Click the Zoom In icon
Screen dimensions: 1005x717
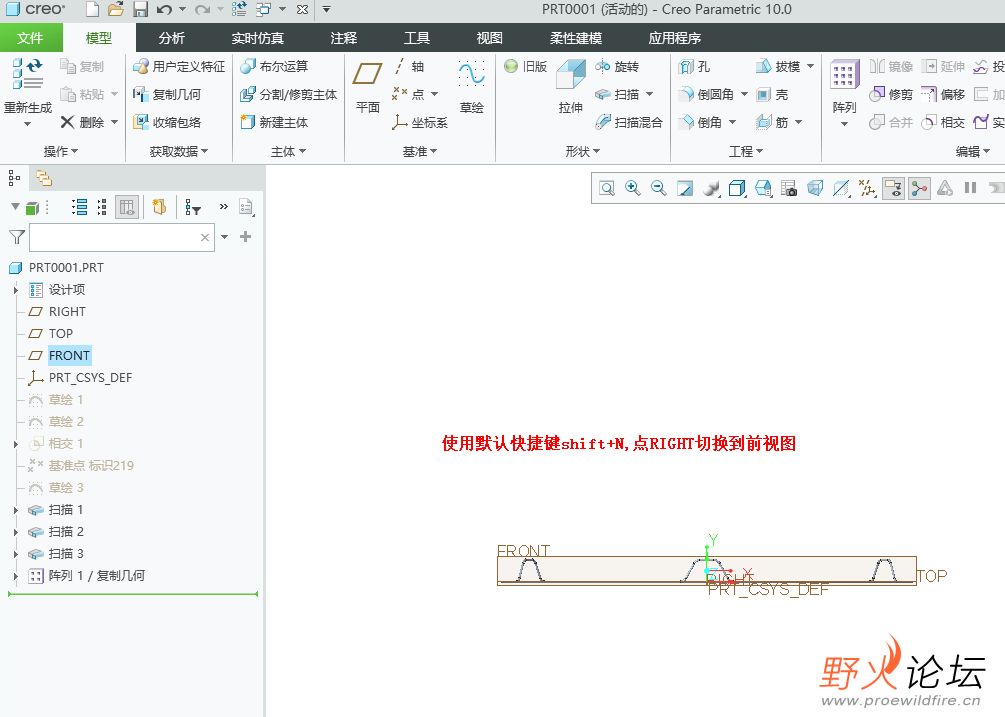(633, 188)
